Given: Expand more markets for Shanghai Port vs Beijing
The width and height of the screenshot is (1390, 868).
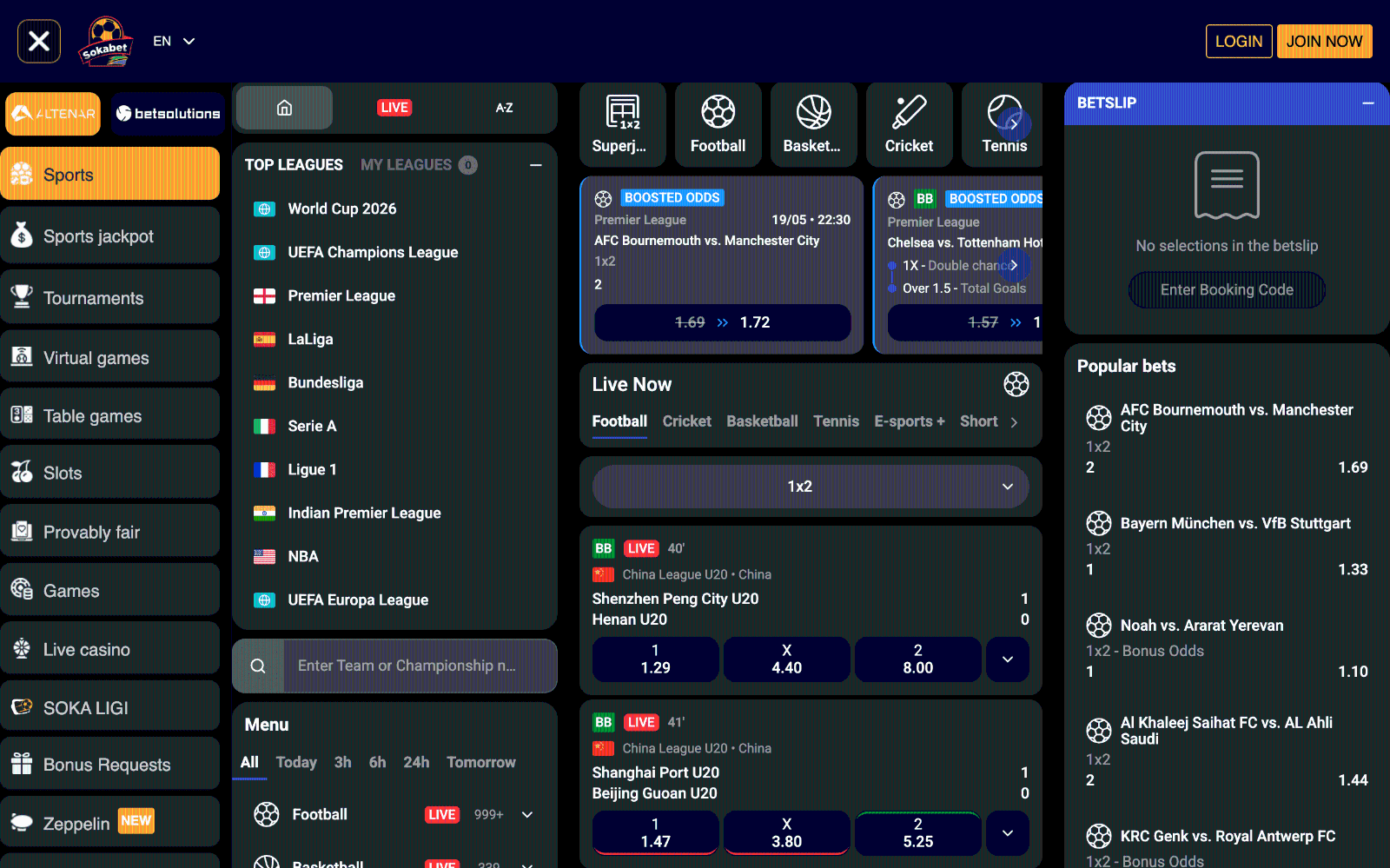Looking at the screenshot, I should tap(1008, 833).
